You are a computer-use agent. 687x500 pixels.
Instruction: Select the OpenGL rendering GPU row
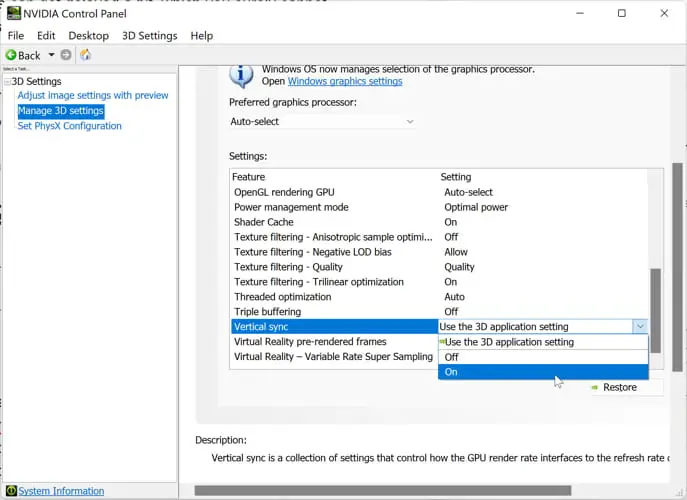pos(439,192)
